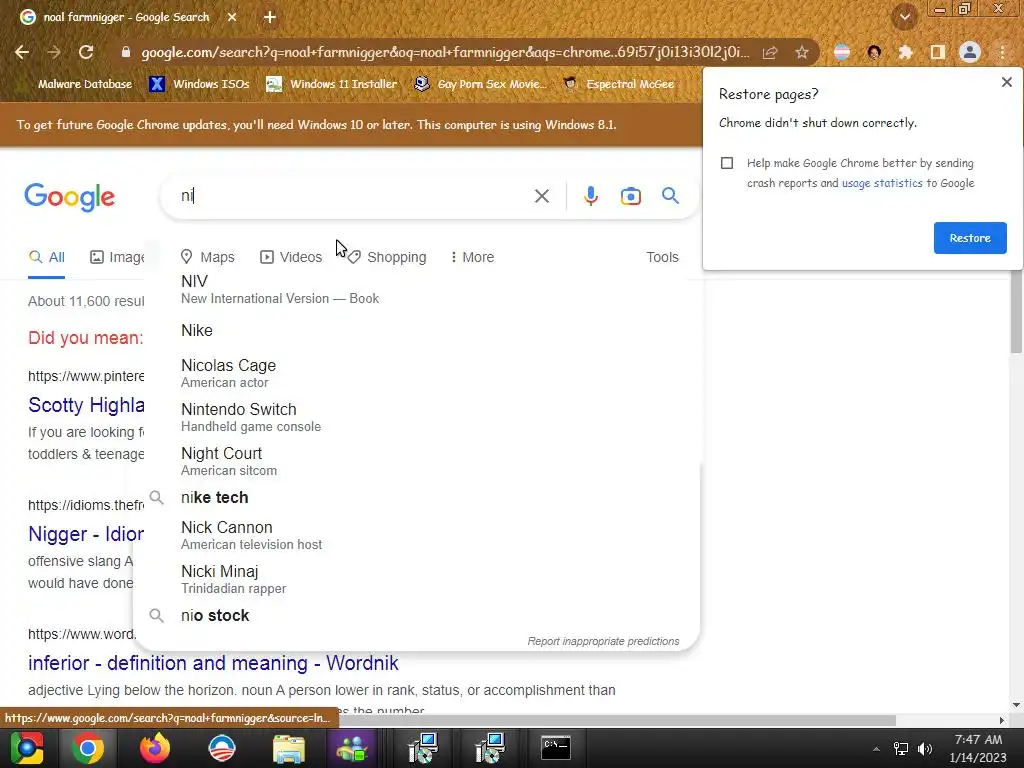Image resolution: width=1024 pixels, height=768 pixels.
Task: Submit search with the blue magnifier icon
Action: [670, 195]
